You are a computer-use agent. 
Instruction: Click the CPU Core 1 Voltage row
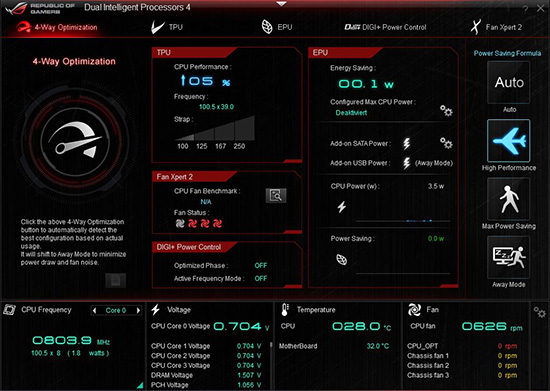(206, 346)
